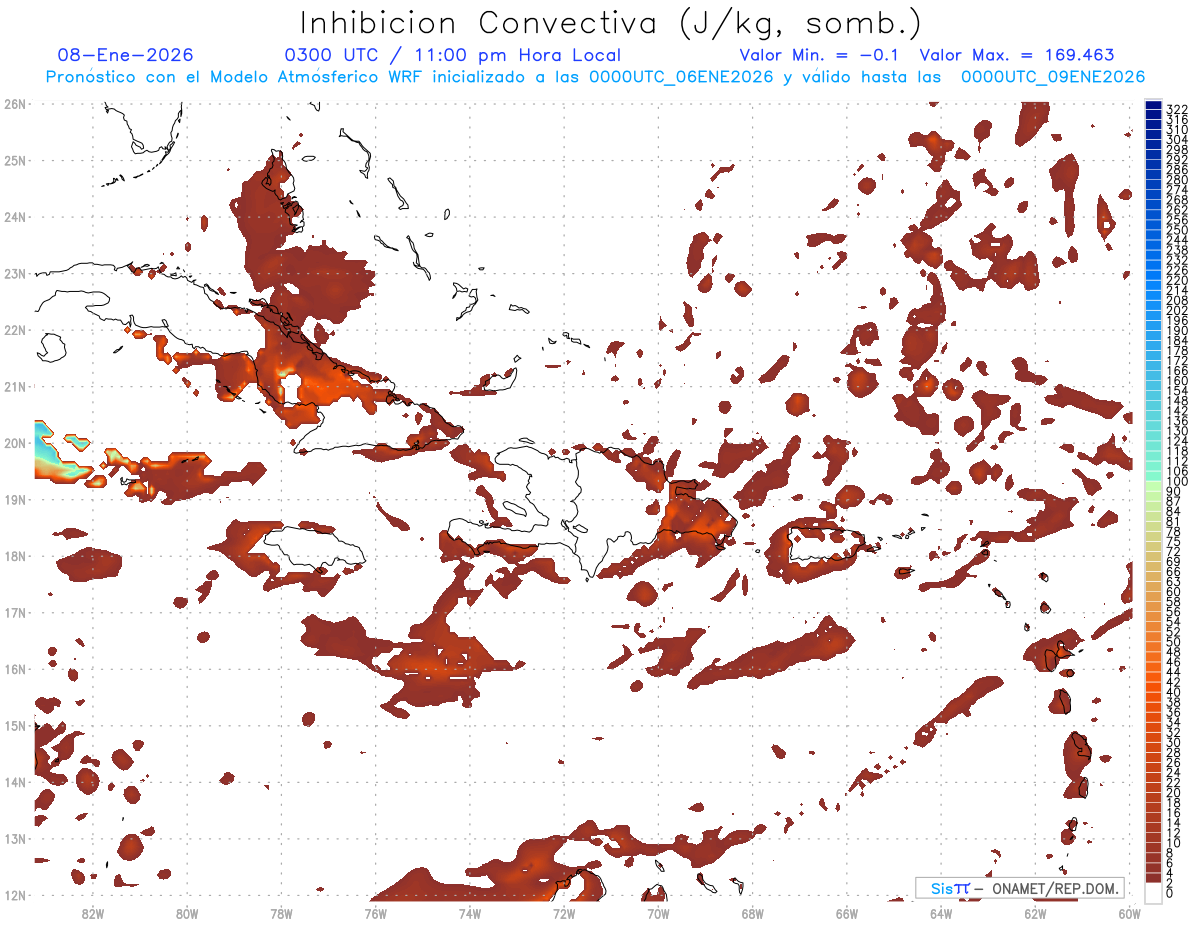
Task: Click the 12N latitude label
Action: point(15,895)
